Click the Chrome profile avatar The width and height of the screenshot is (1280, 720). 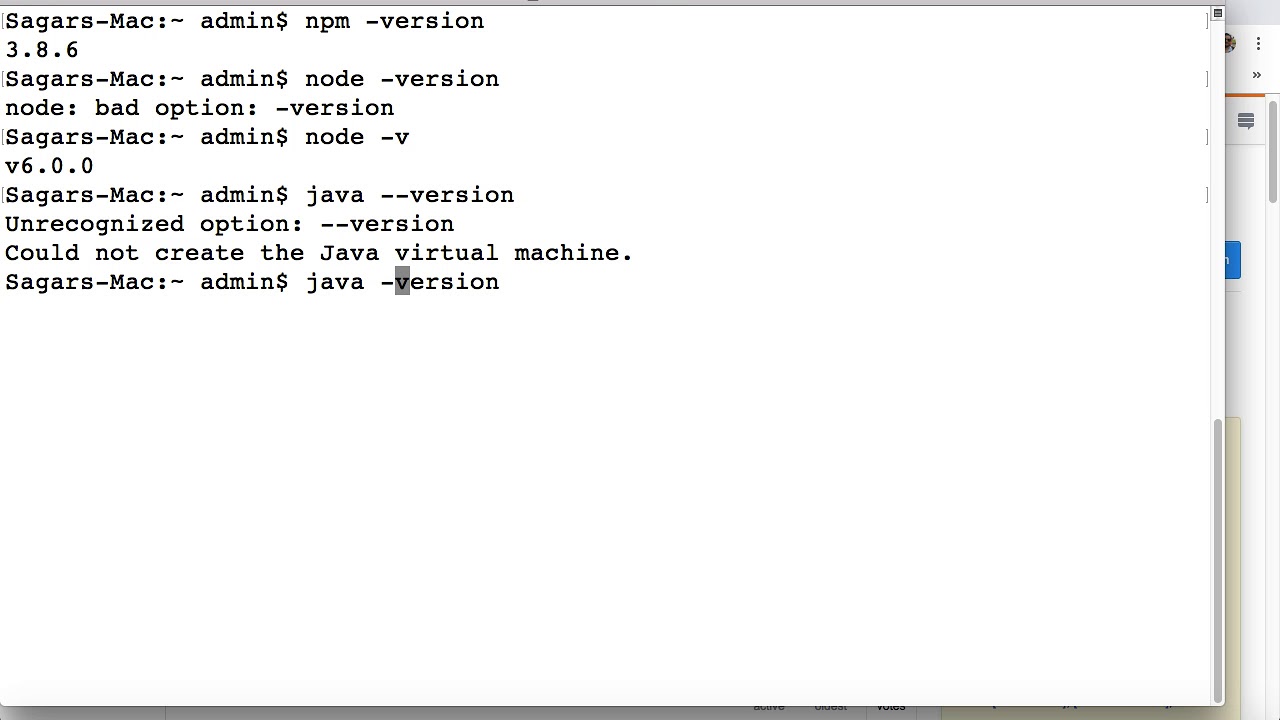tap(1230, 44)
